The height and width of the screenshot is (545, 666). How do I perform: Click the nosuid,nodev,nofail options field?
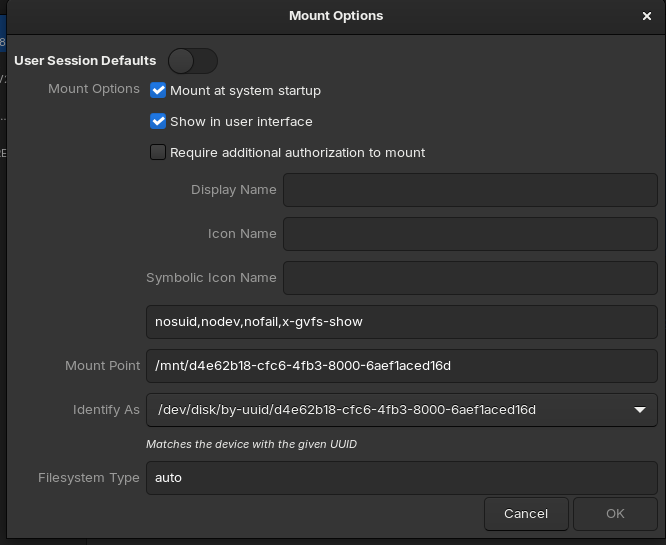point(401,322)
